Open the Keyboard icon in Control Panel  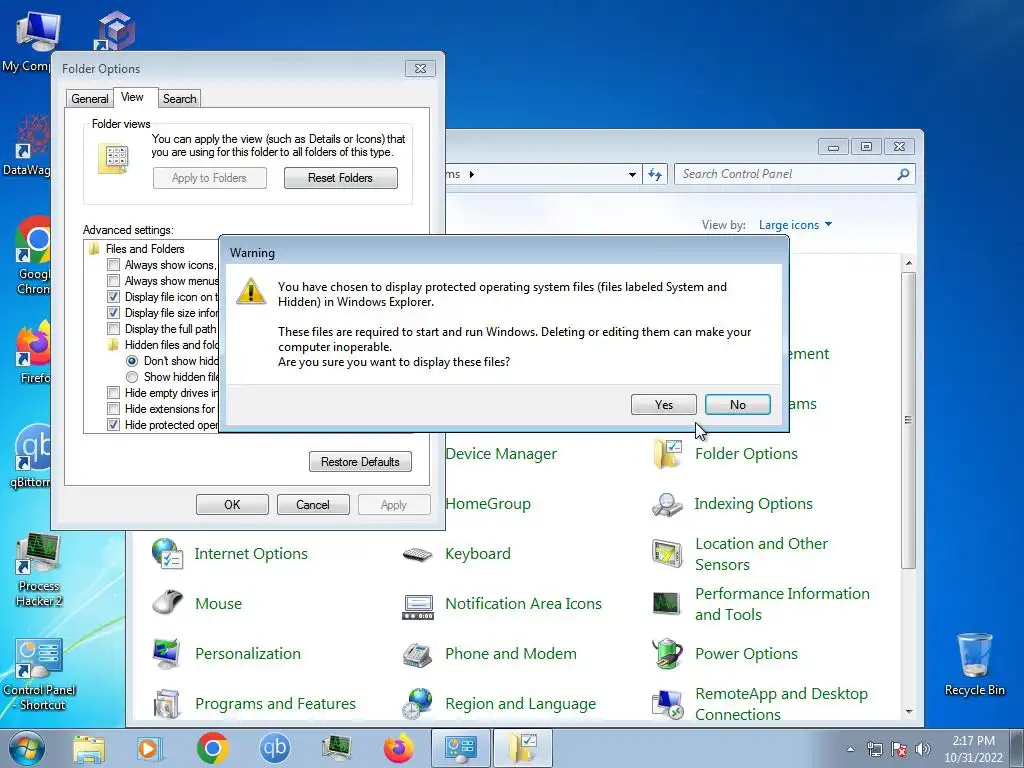click(x=417, y=554)
